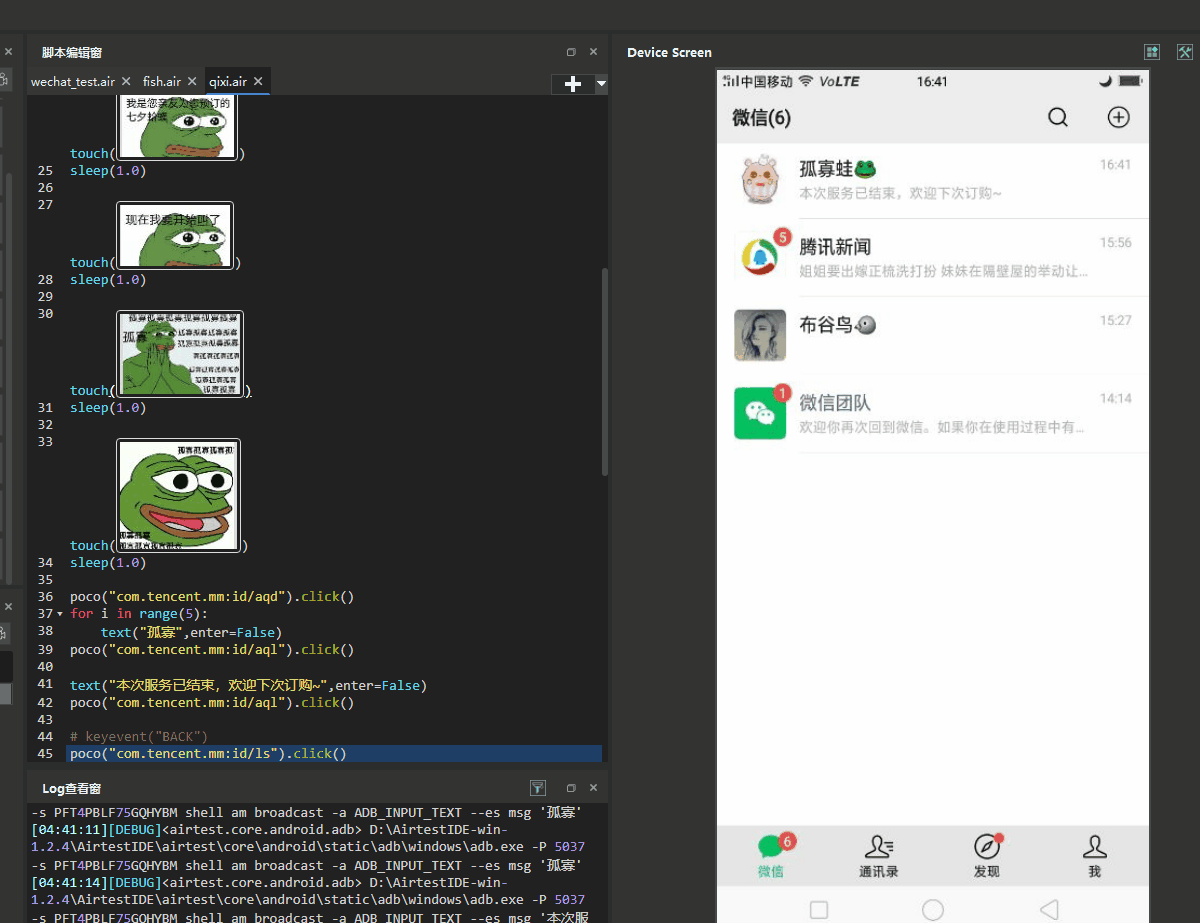Image resolution: width=1200 pixels, height=923 pixels.
Task: Click the script editor vertical scrollbar
Action: click(604, 371)
